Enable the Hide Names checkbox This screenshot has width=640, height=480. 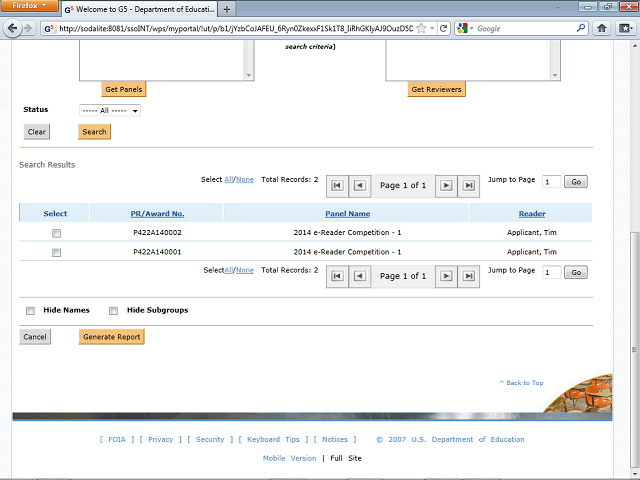pyautogui.click(x=30, y=311)
